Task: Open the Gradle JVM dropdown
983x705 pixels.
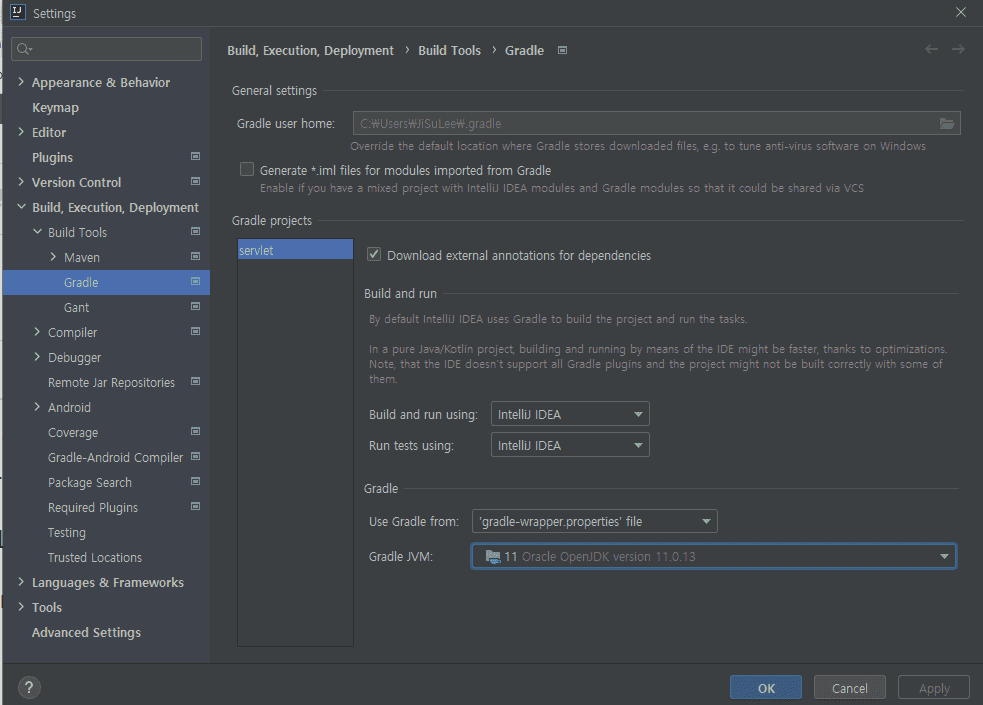Action: [x=714, y=556]
